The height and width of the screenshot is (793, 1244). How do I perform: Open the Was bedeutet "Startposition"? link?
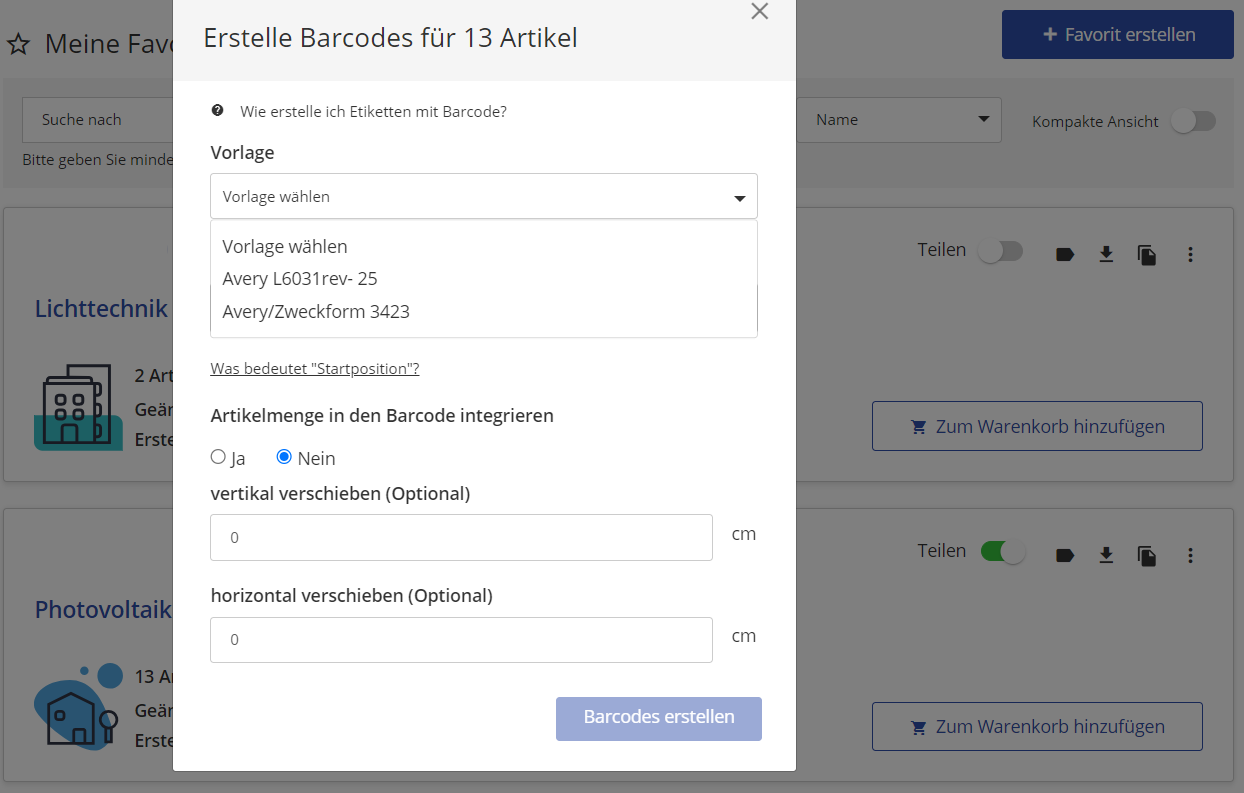(x=314, y=369)
